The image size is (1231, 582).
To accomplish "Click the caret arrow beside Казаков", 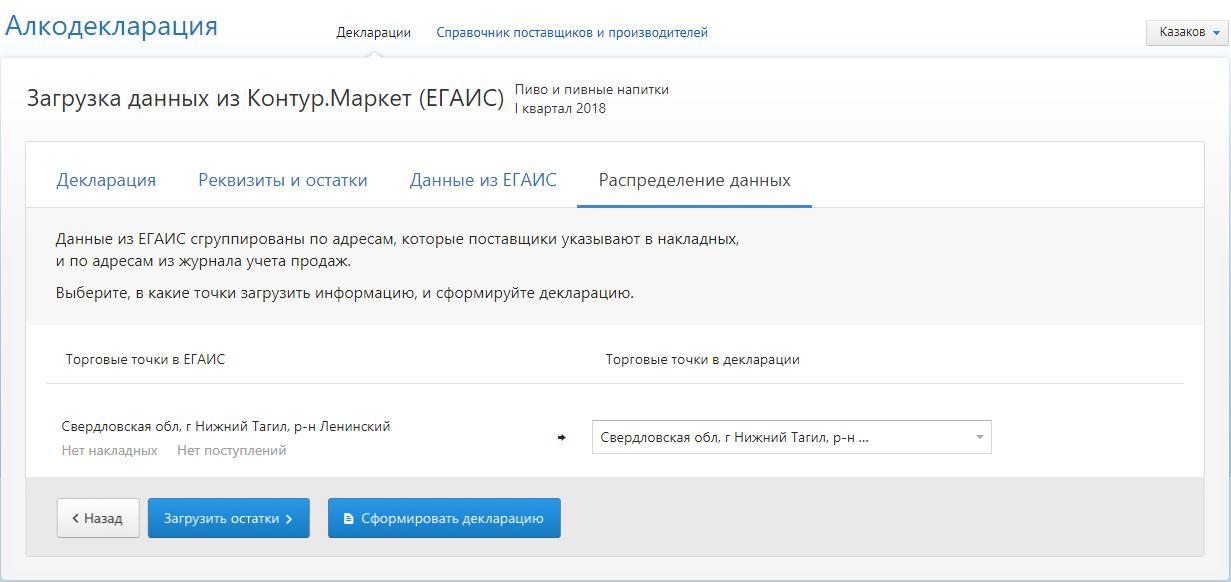I will coord(1215,33).
